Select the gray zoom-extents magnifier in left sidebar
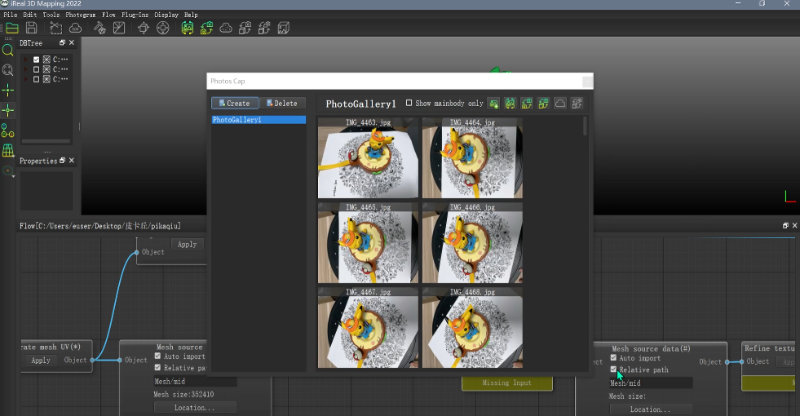The width and height of the screenshot is (800, 416). (8, 70)
